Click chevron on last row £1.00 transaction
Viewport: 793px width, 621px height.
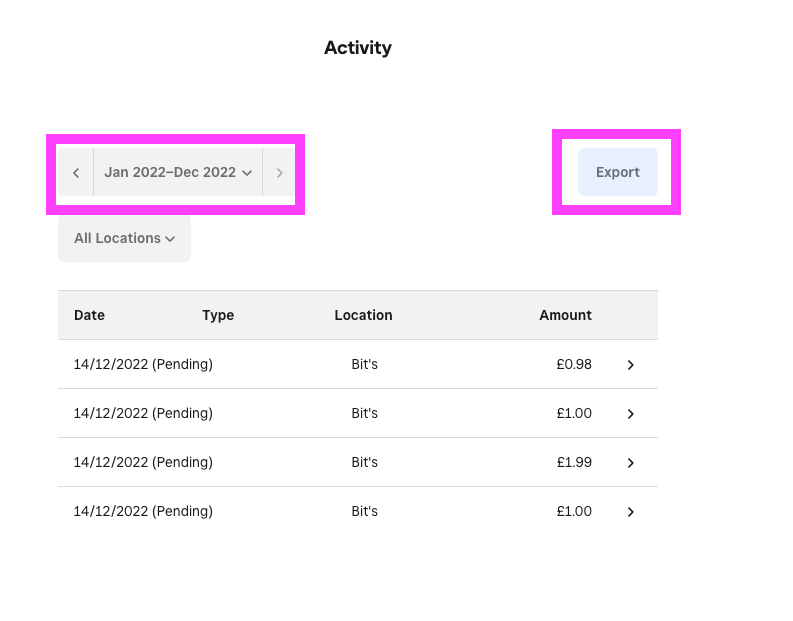tap(630, 512)
